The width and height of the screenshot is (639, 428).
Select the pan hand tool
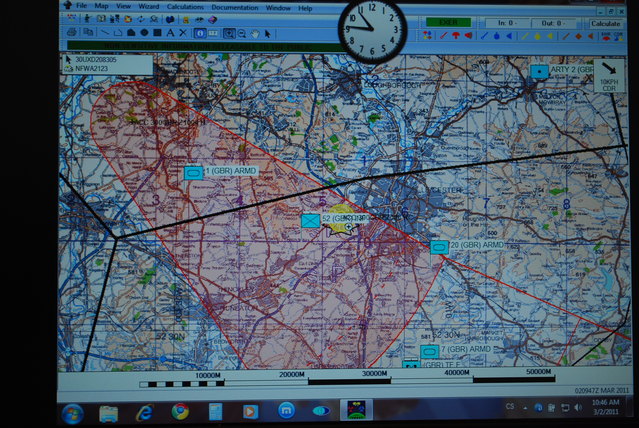[255, 33]
